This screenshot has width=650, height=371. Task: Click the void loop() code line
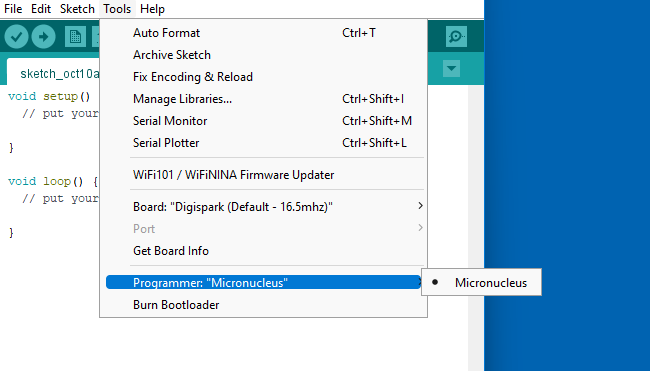coord(53,181)
